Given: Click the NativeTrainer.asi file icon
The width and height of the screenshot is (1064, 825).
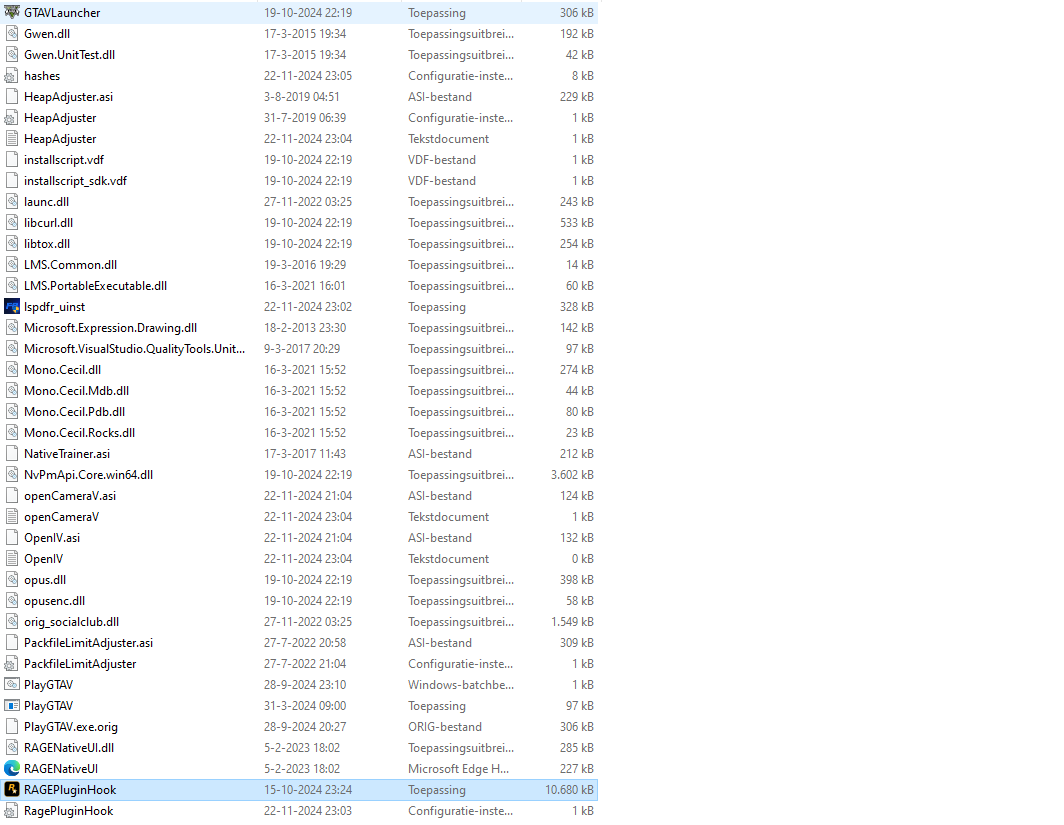Looking at the screenshot, I should 12,453.
